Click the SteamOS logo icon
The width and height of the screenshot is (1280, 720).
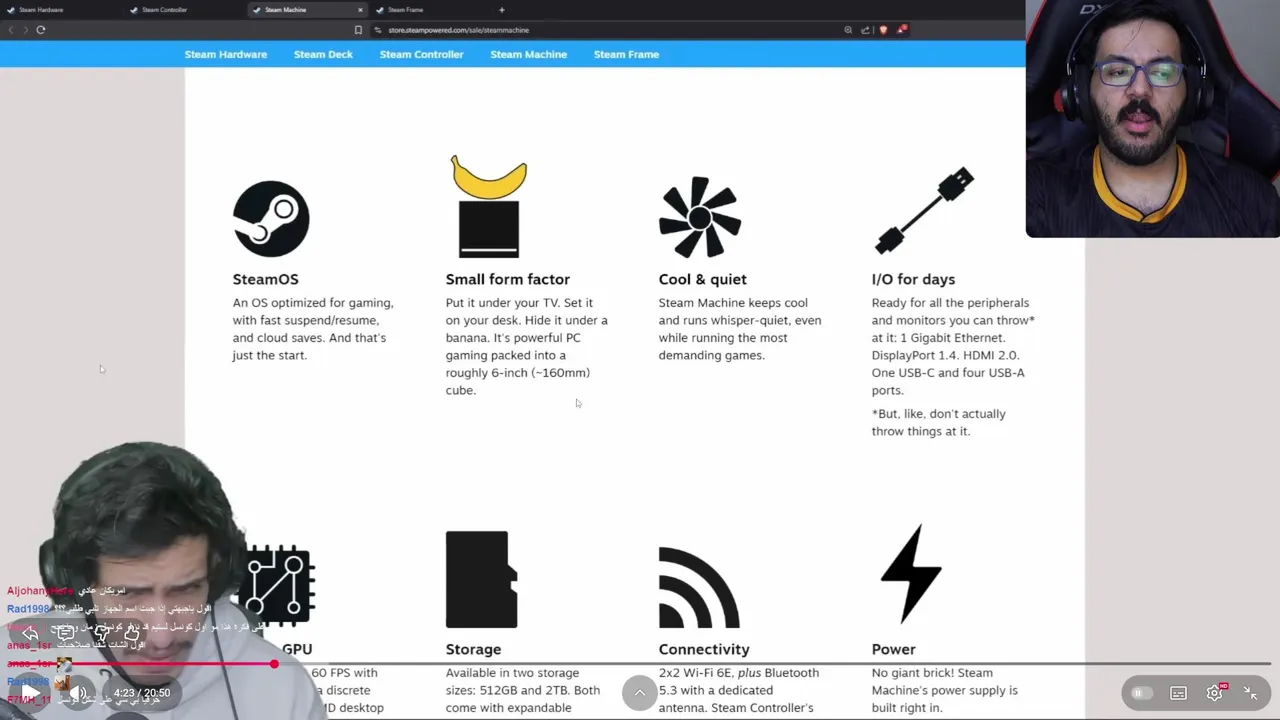pos(271,218)
